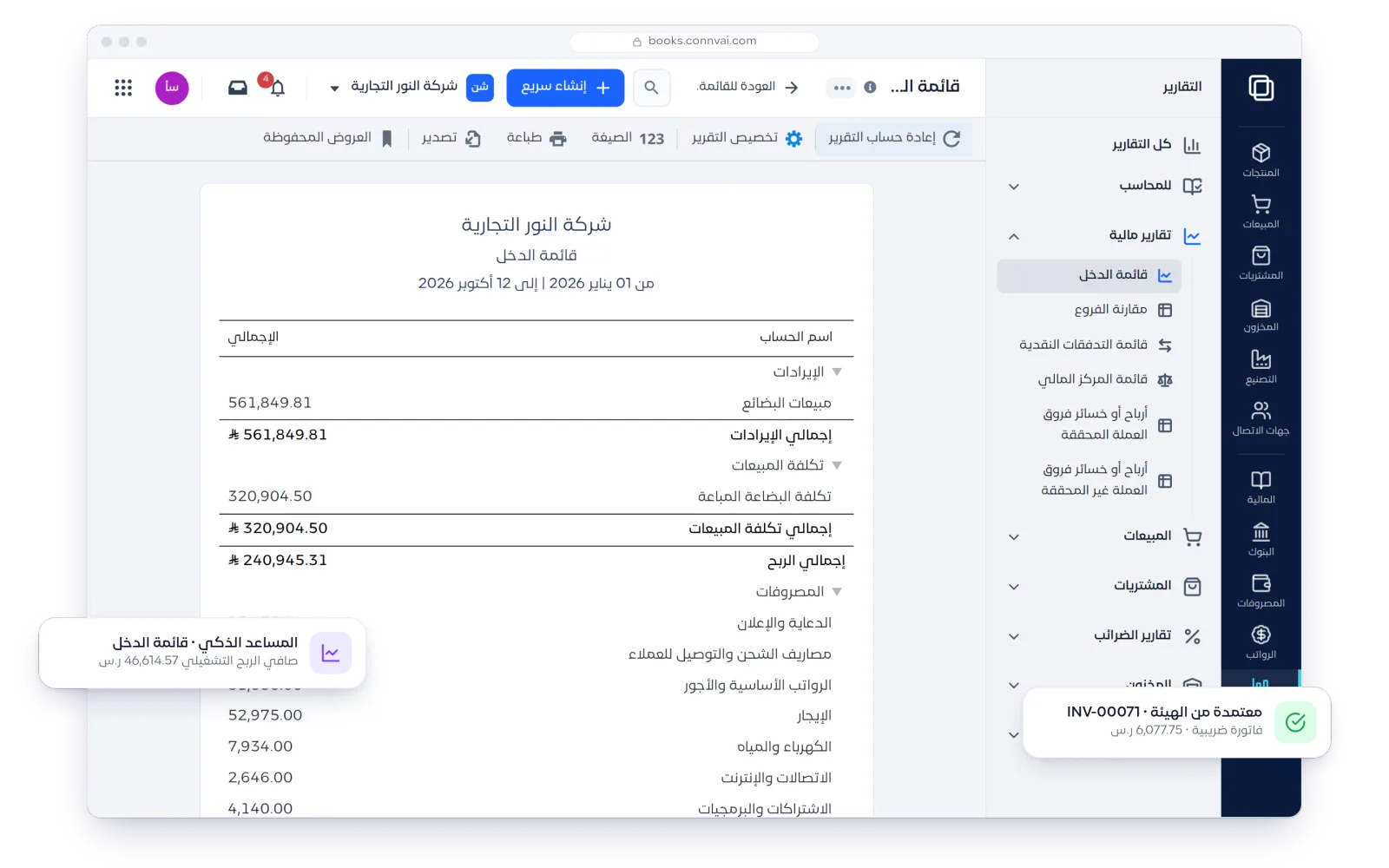The width and height of the screenshot is (1389, 868).
Task: Open the three-dots more options menu
Action: point(842,88)
